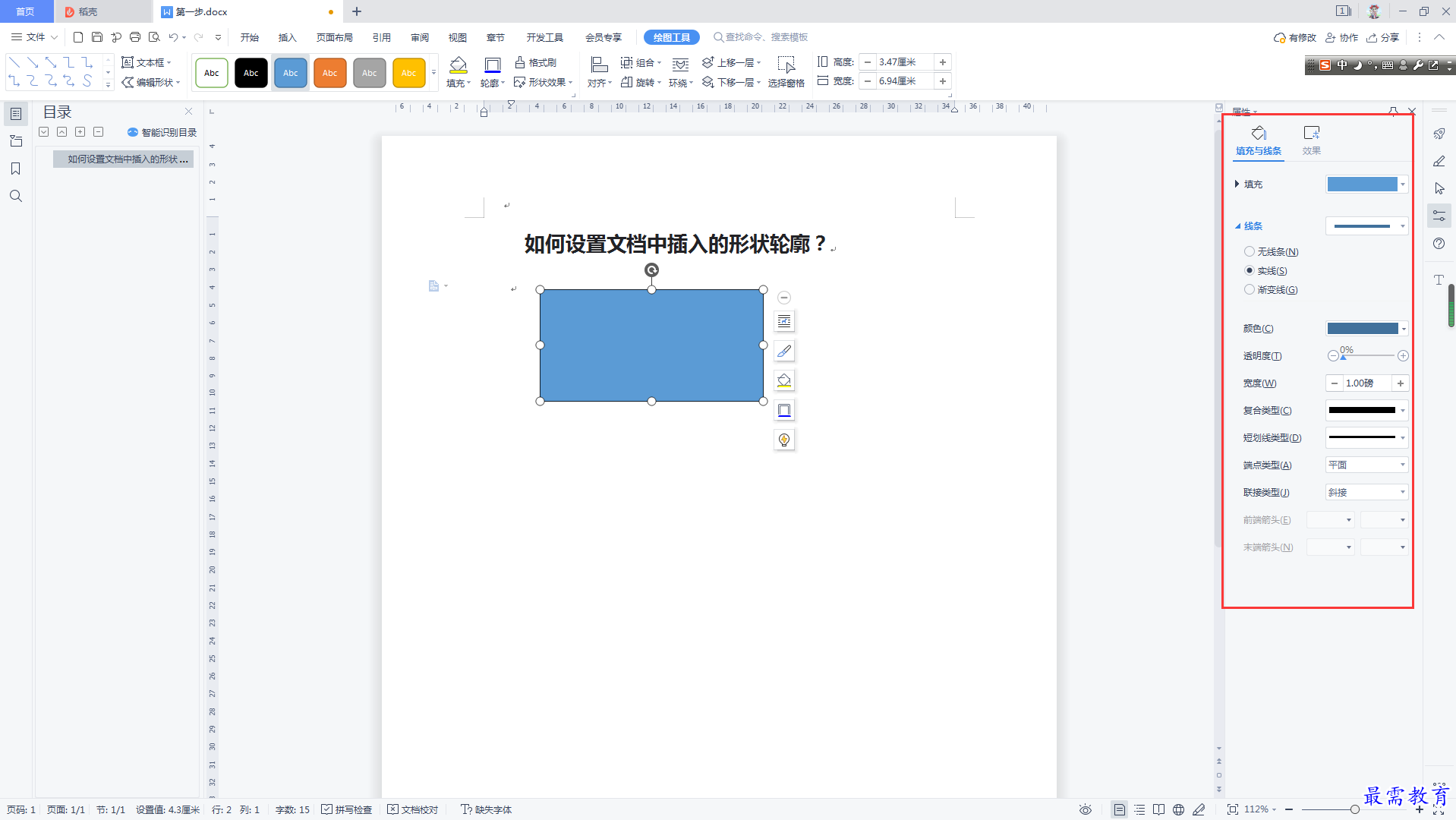Click the floating shape style brush icon
The height and width of the screenshot is (820, 1456).
pyautogui.click(x=784, y=351)
